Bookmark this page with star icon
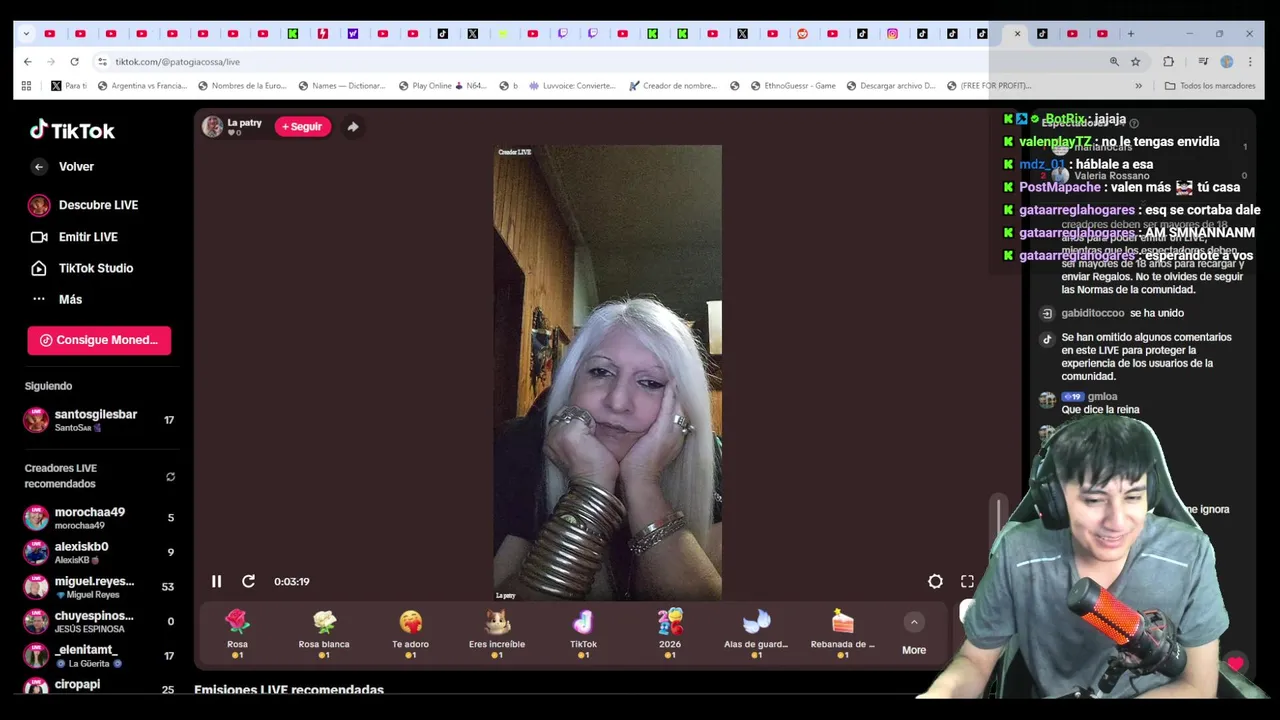1280x720 pixels. [1135, 61]
